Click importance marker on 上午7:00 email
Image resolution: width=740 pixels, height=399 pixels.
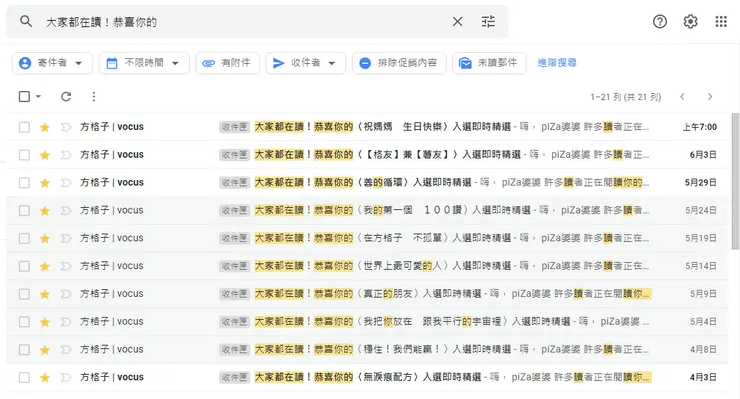(66, 127)
